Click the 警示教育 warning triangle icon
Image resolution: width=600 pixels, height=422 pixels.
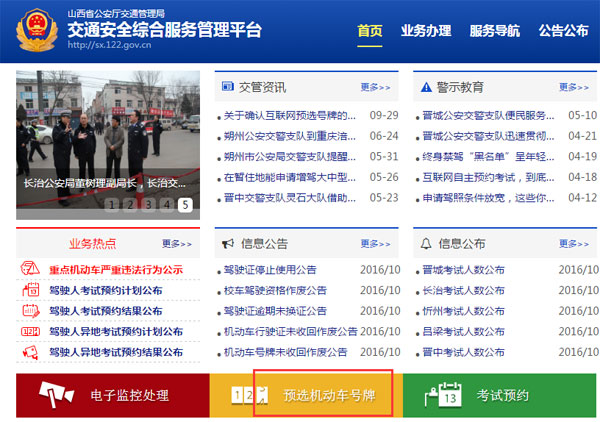pos(426,87)
